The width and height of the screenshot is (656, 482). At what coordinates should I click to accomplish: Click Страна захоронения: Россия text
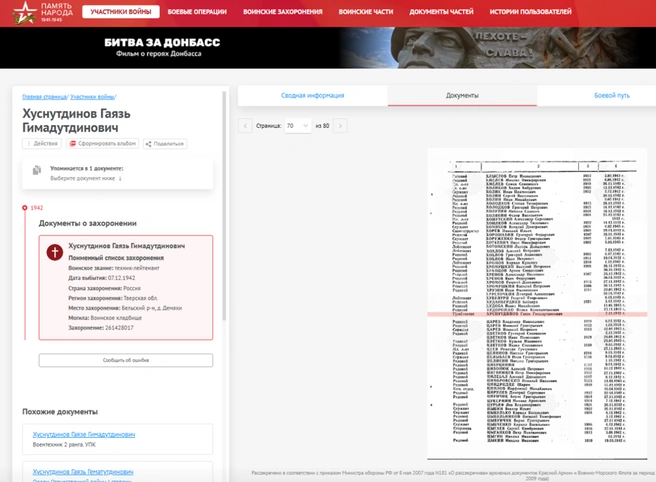tap(104, 288)
